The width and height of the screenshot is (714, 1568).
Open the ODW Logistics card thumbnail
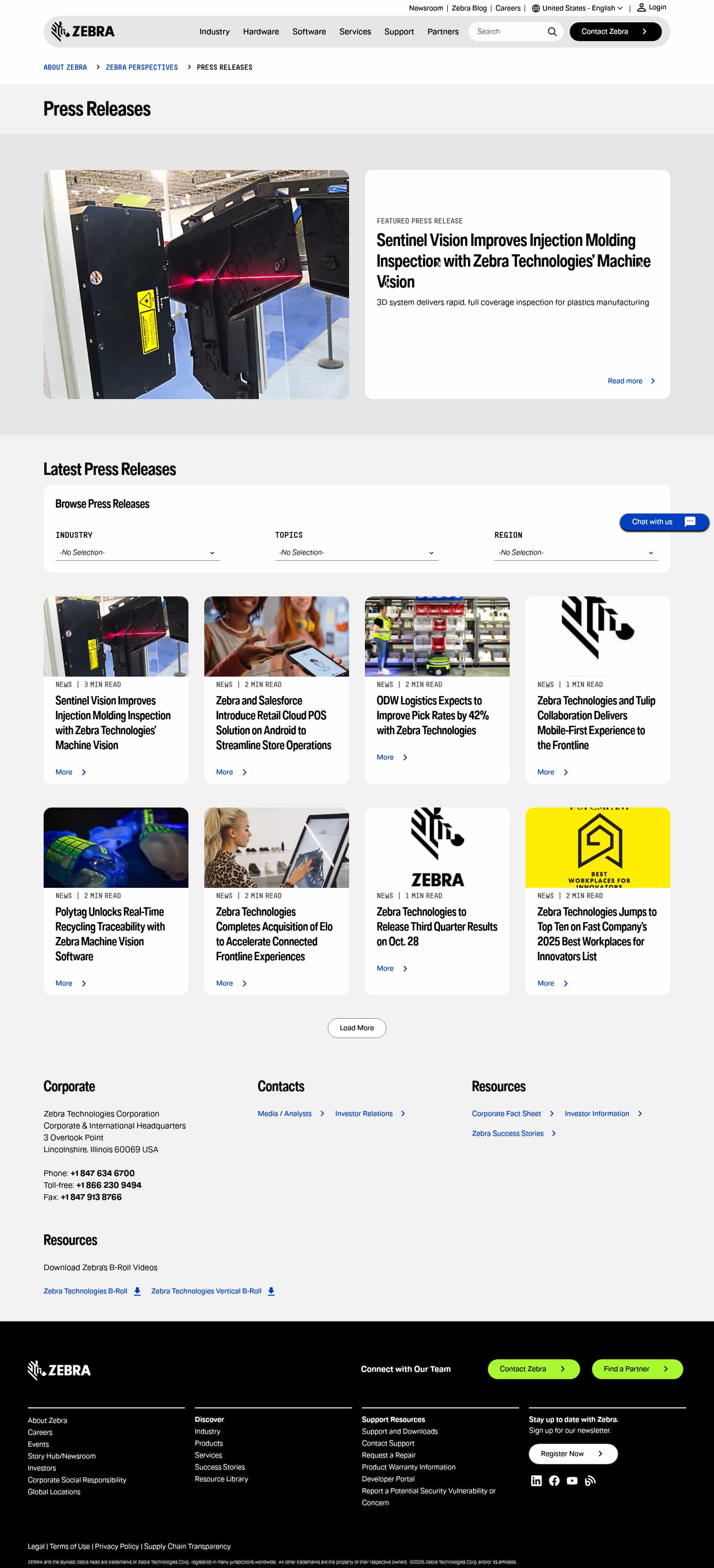[437, 636]
